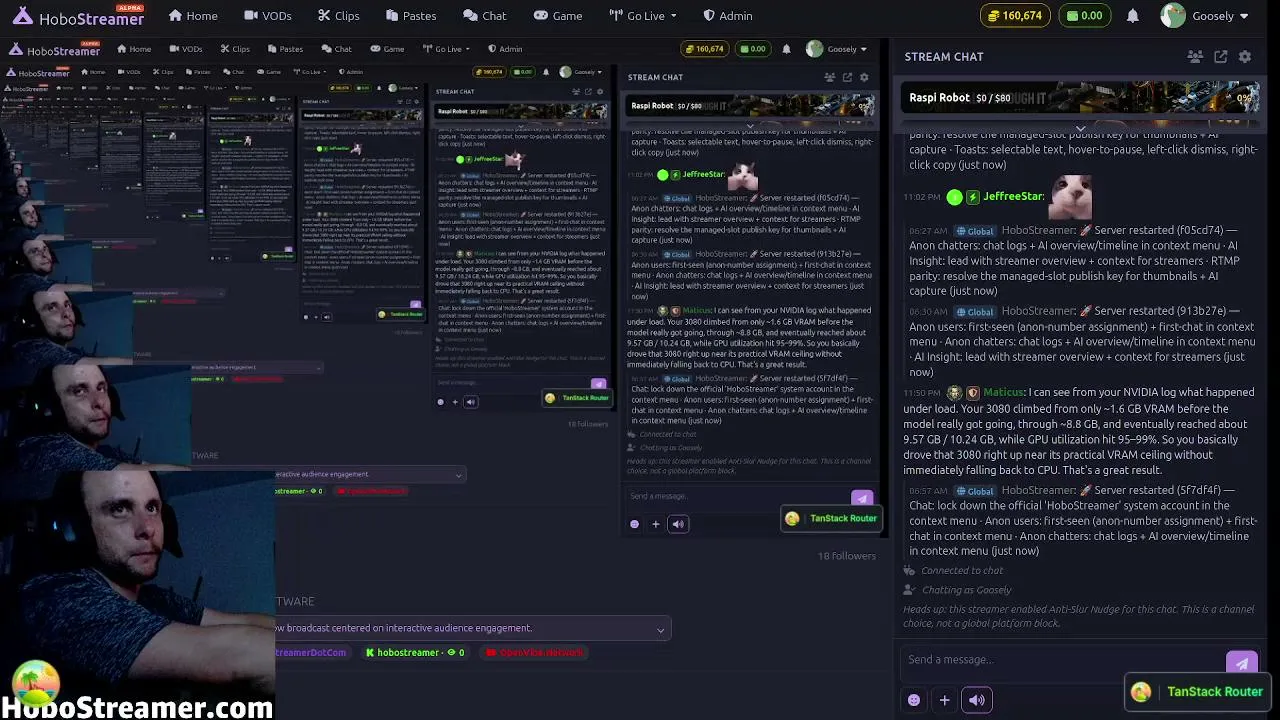Viewport: 1280px width, 720px height.
Task: Click the HoboStreamer logo in the nested preview navbar
Action: [54, 49]
